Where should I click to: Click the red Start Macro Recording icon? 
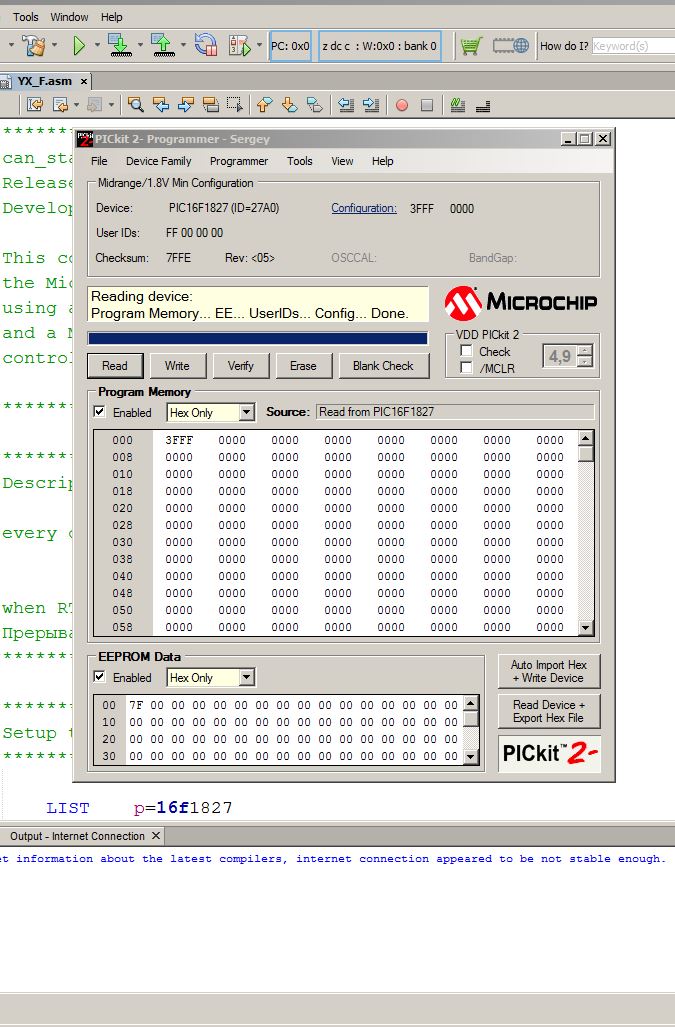[402, 105]
